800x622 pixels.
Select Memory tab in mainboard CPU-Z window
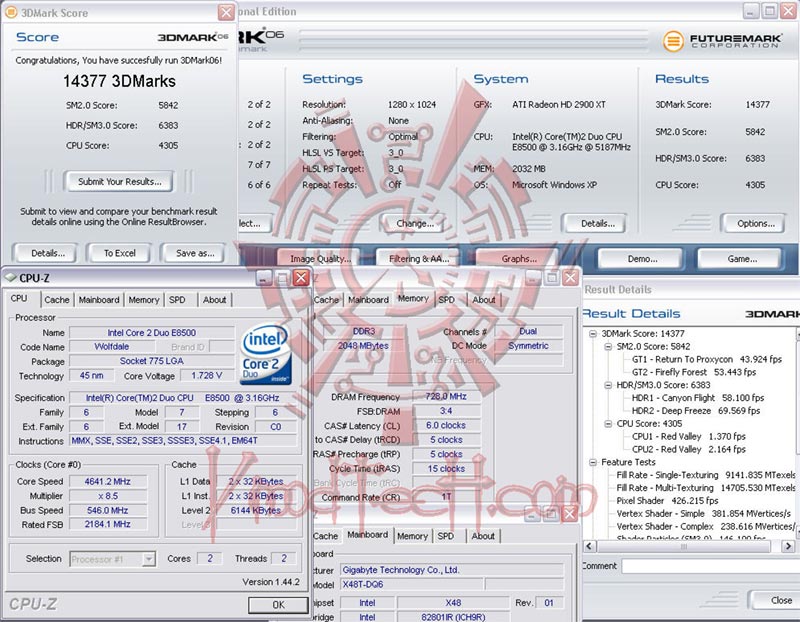412,536
